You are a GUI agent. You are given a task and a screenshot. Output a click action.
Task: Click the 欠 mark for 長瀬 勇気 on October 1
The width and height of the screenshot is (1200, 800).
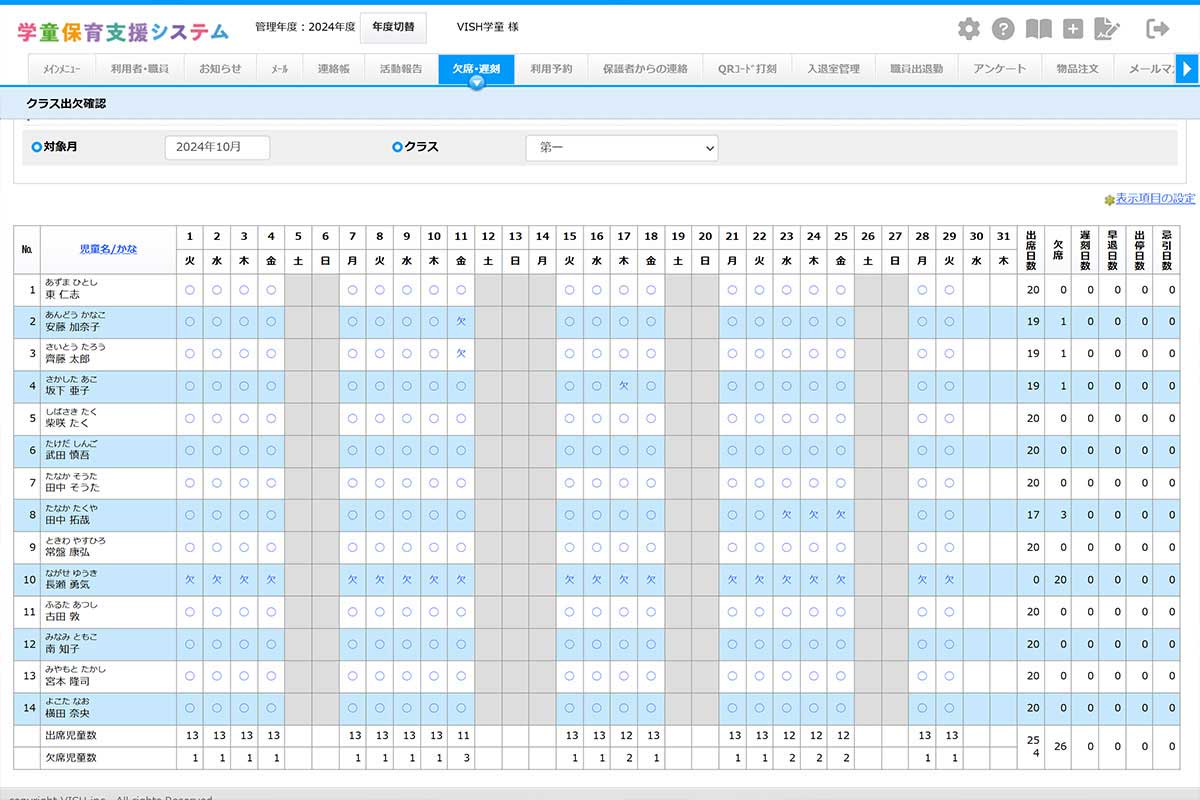(x=189, y=579)
